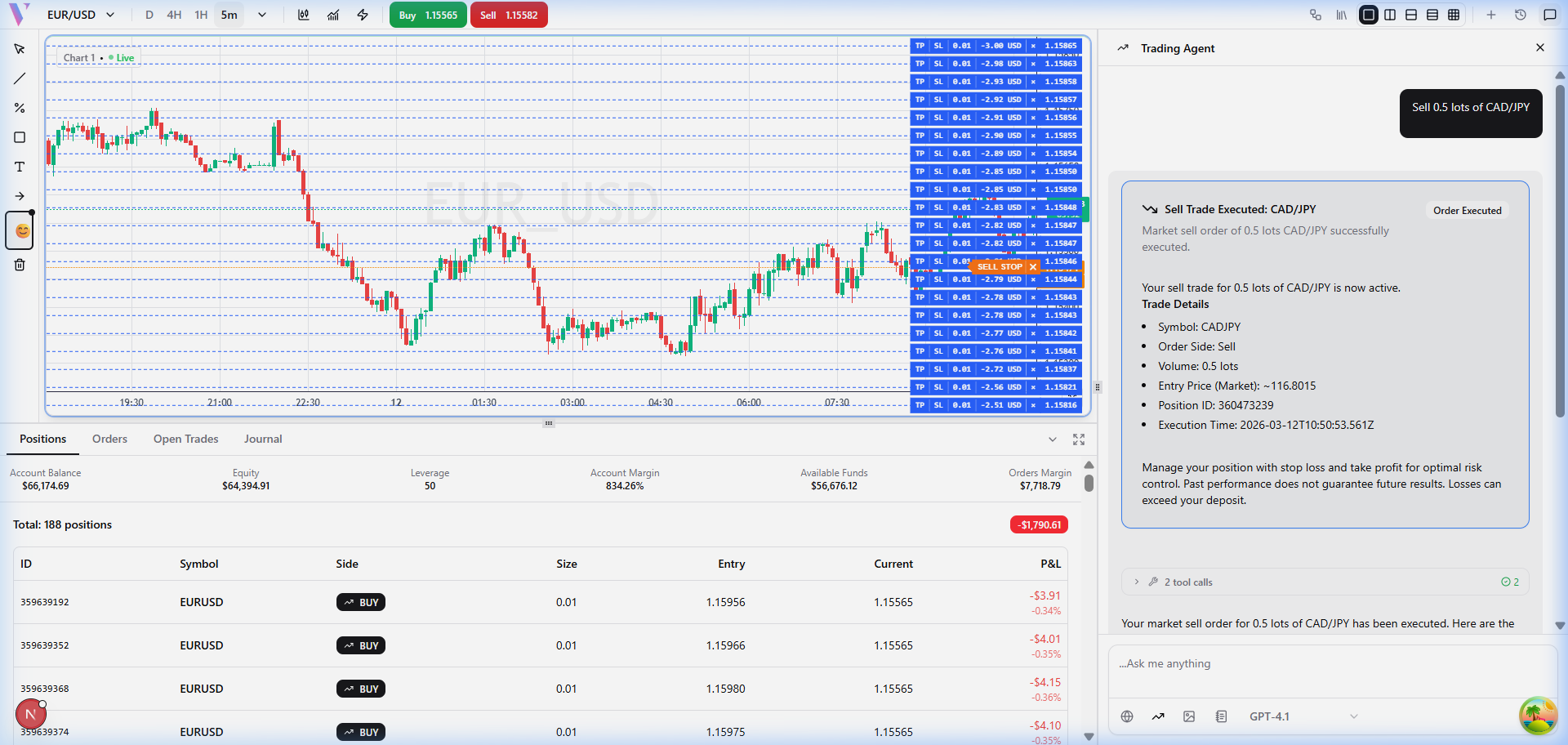Click the positions panel vertical scrollbar

[x=1089, y=482]
